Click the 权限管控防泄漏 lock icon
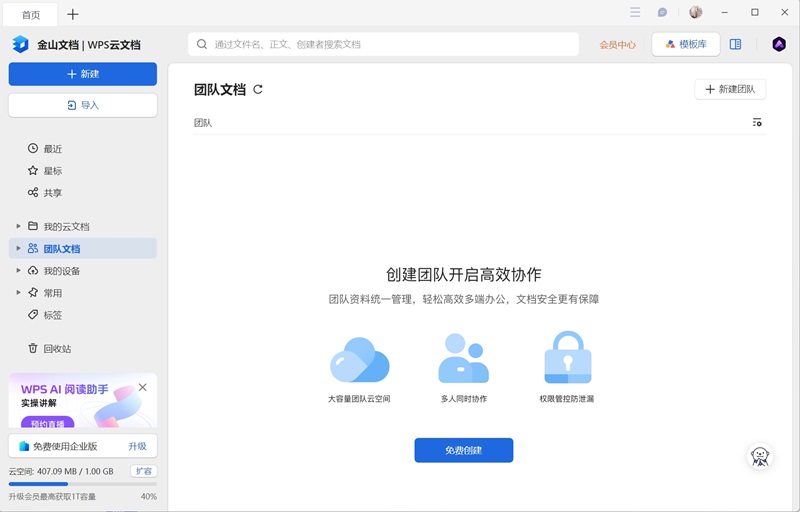Viewport: 800px width, 512px height. point(567,357)
